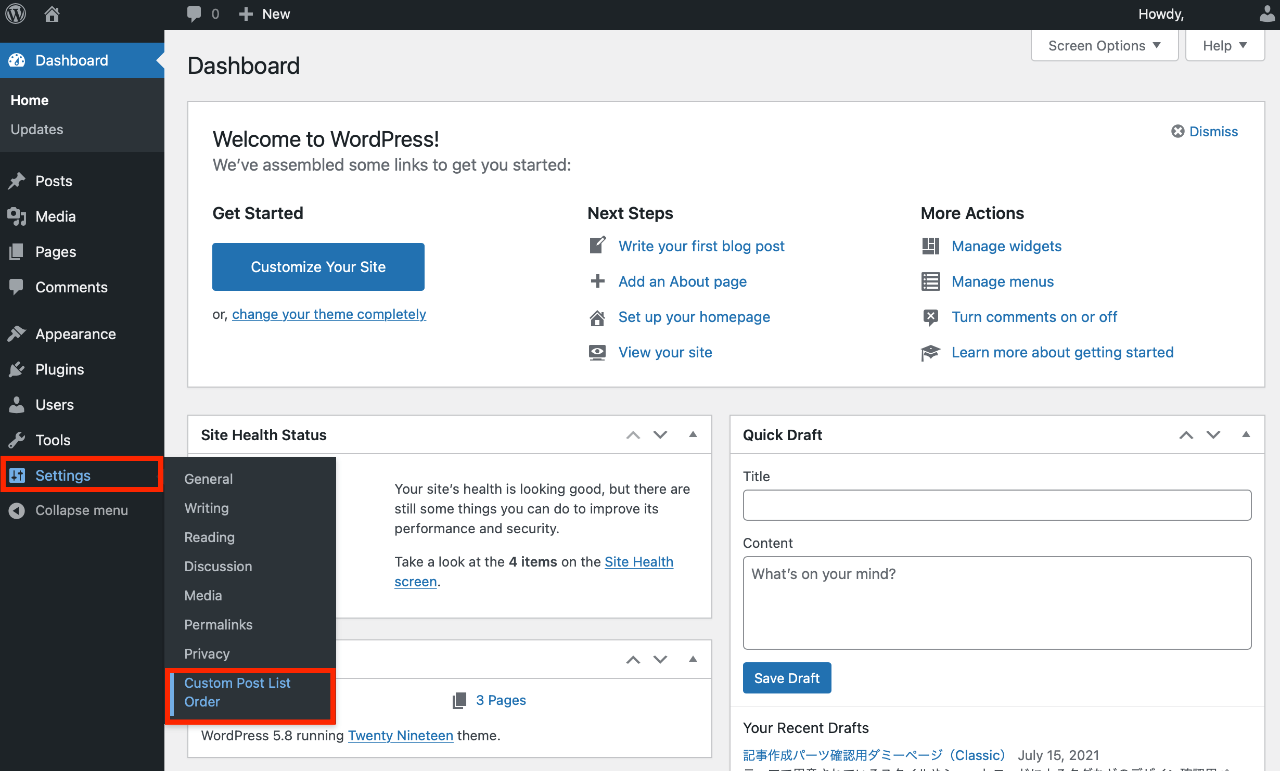
Task: Open the Write your first blog post link
Action: pos(702,246)
